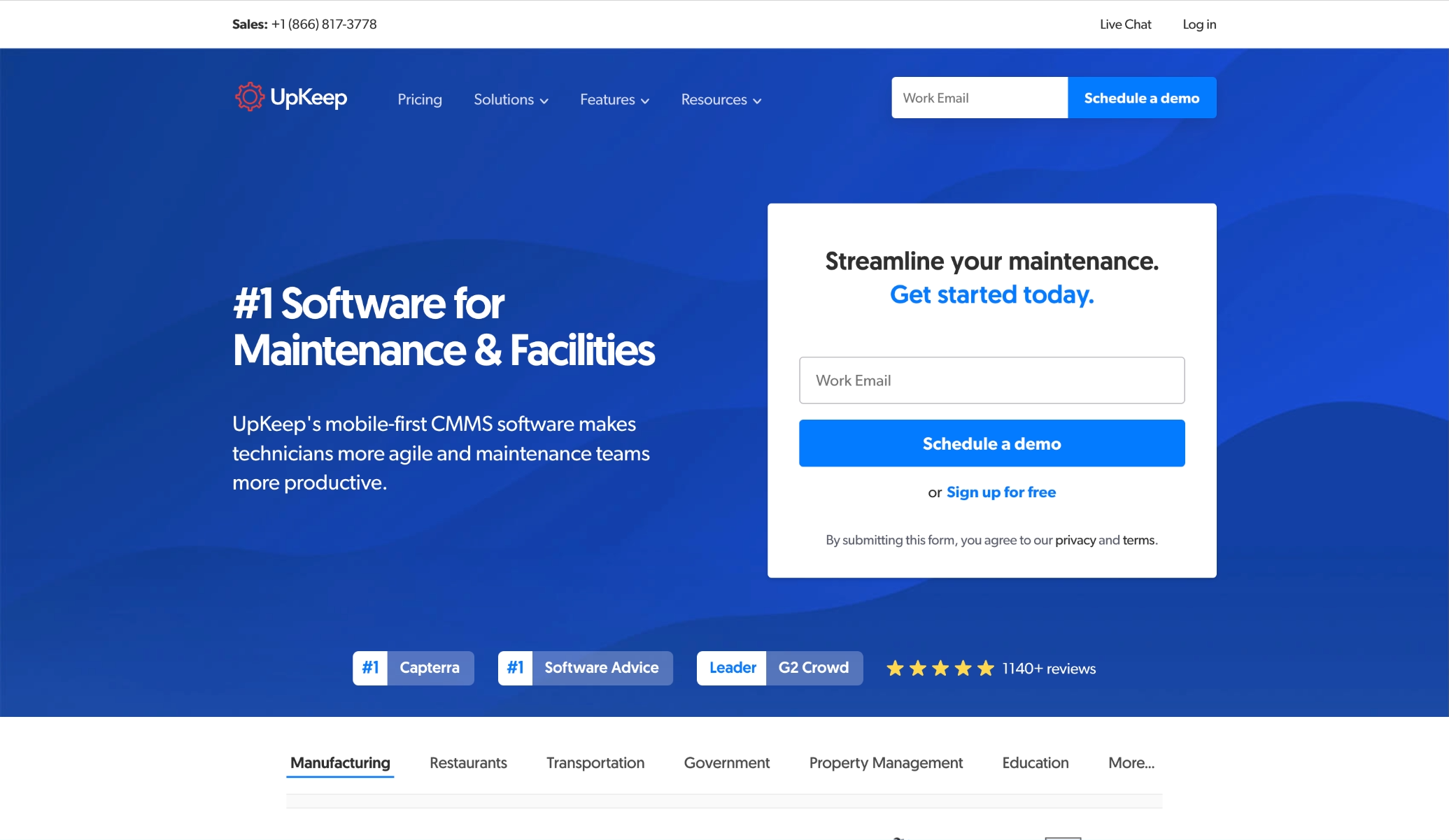Screen dimensions: 1449x840
Task: Expand the Resources dropdown chevron
Action: [757, 101]
